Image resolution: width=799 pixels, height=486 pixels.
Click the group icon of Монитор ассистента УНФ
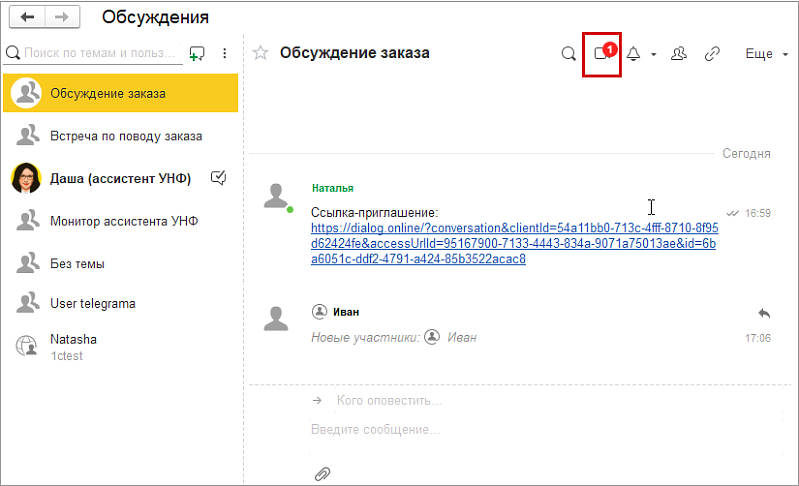[x=28, y=220]
